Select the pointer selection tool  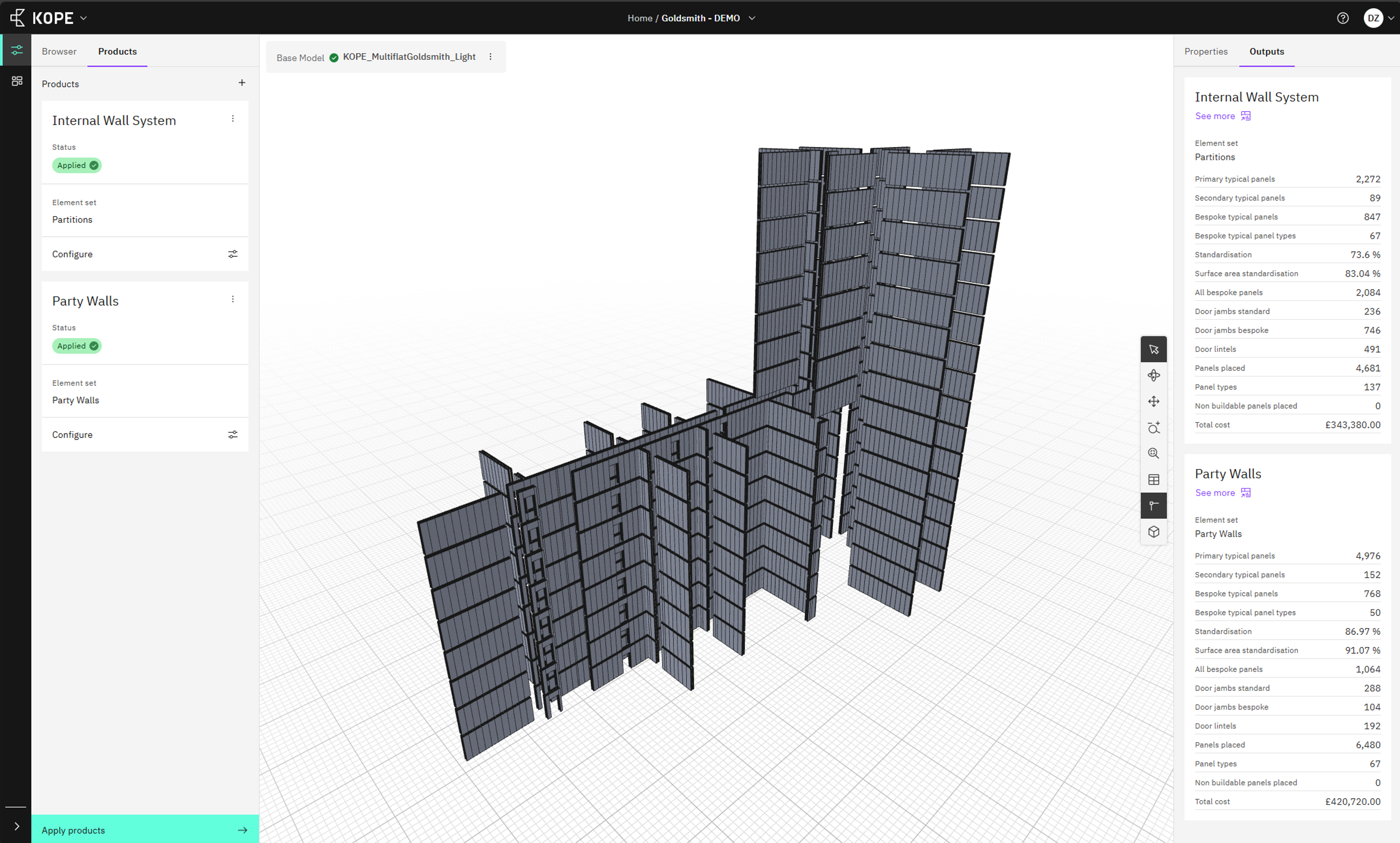[x=1153, y=349]
